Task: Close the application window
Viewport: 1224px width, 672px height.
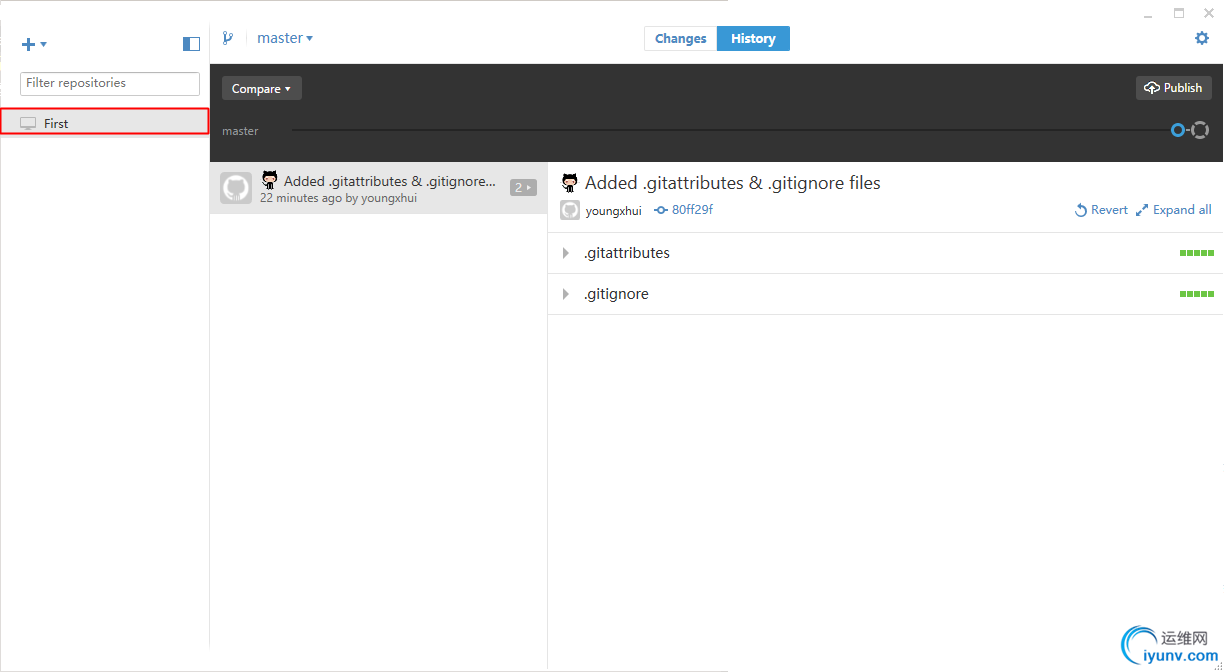Action: coord(1207,13)
